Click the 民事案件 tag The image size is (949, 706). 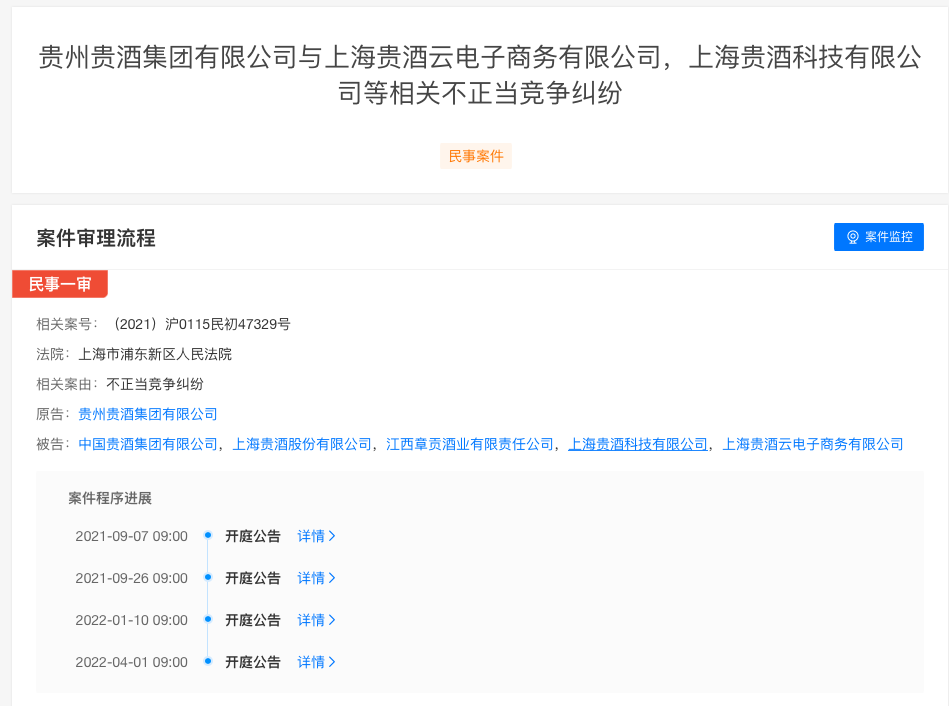click(x=476, y=156)
